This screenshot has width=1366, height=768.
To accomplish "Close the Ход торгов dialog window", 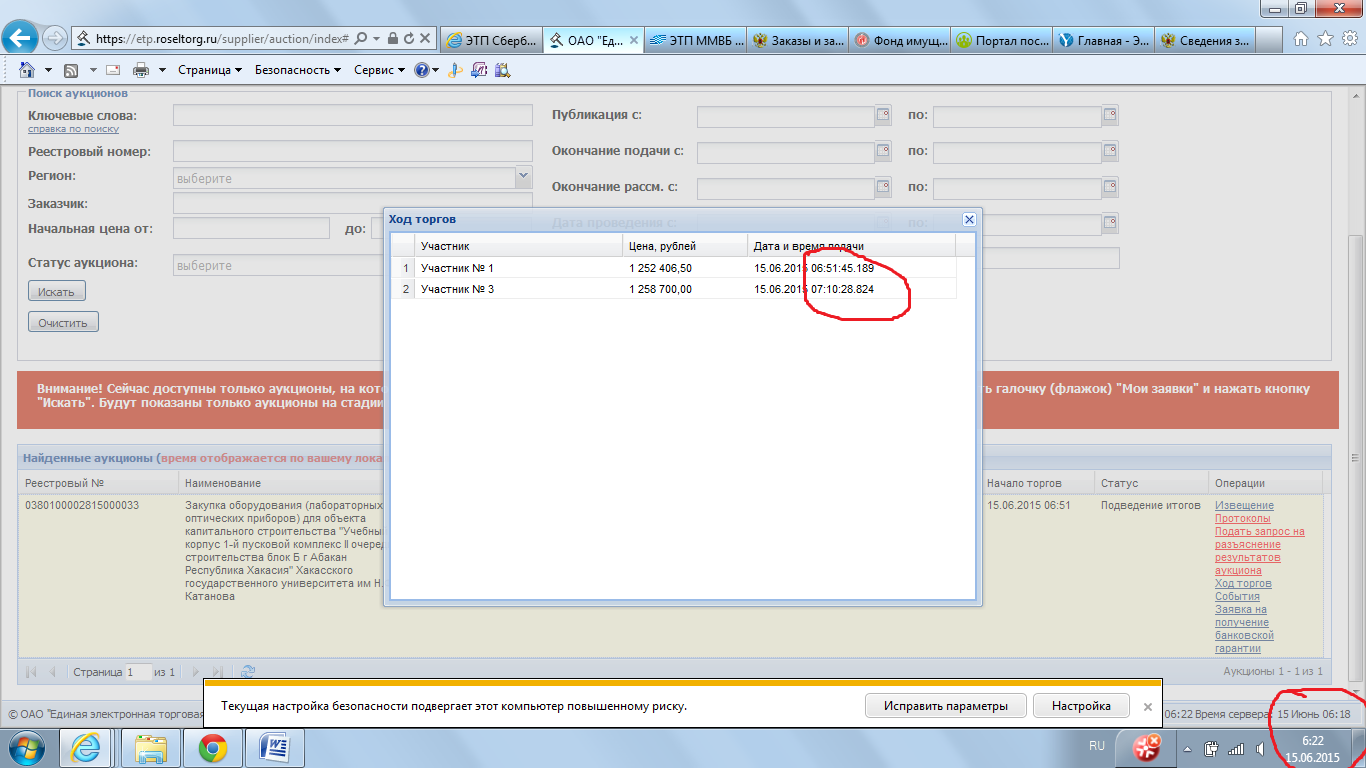I will [x=968, y=219].
